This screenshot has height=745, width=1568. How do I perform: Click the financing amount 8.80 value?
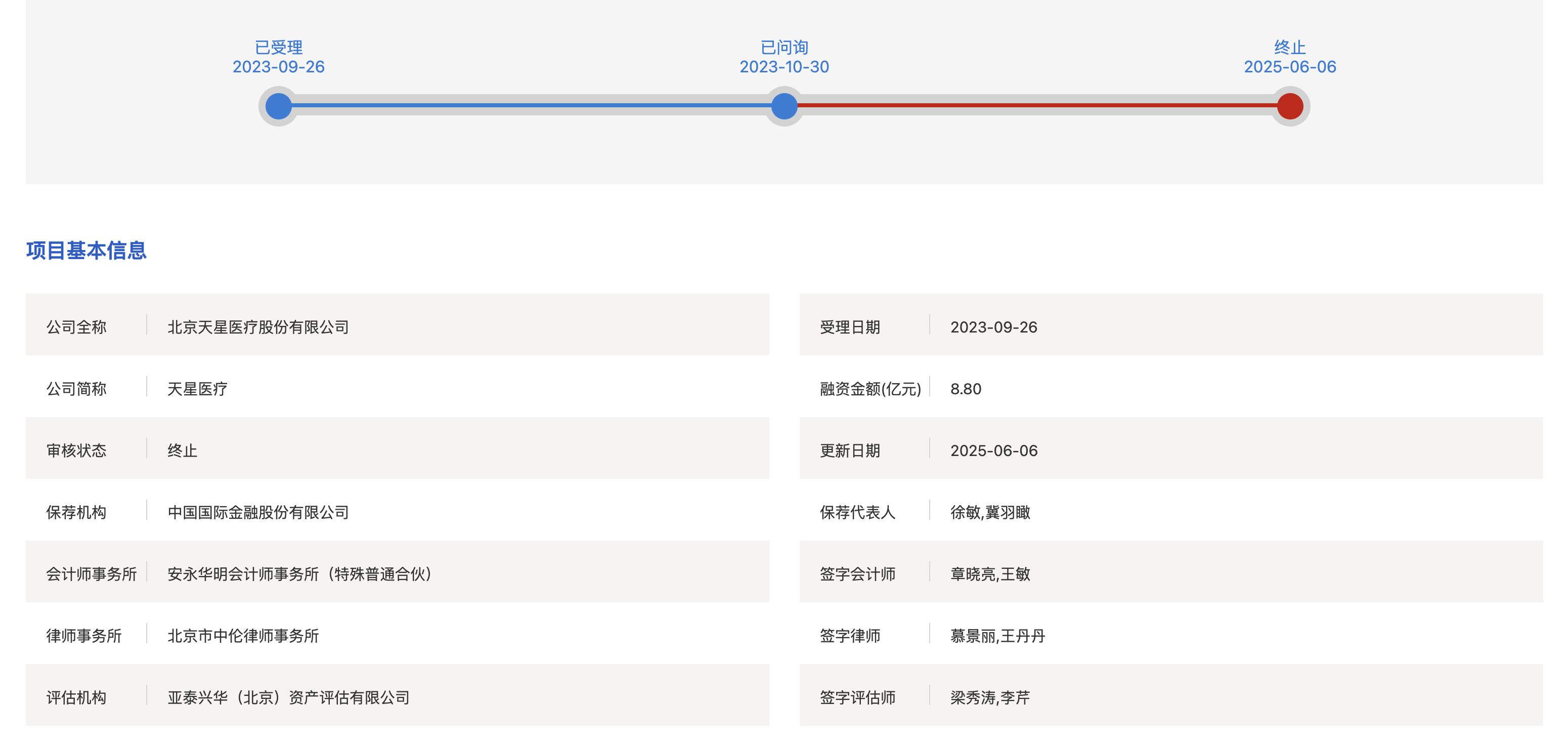pyautogui.click(x=966, y=389)
